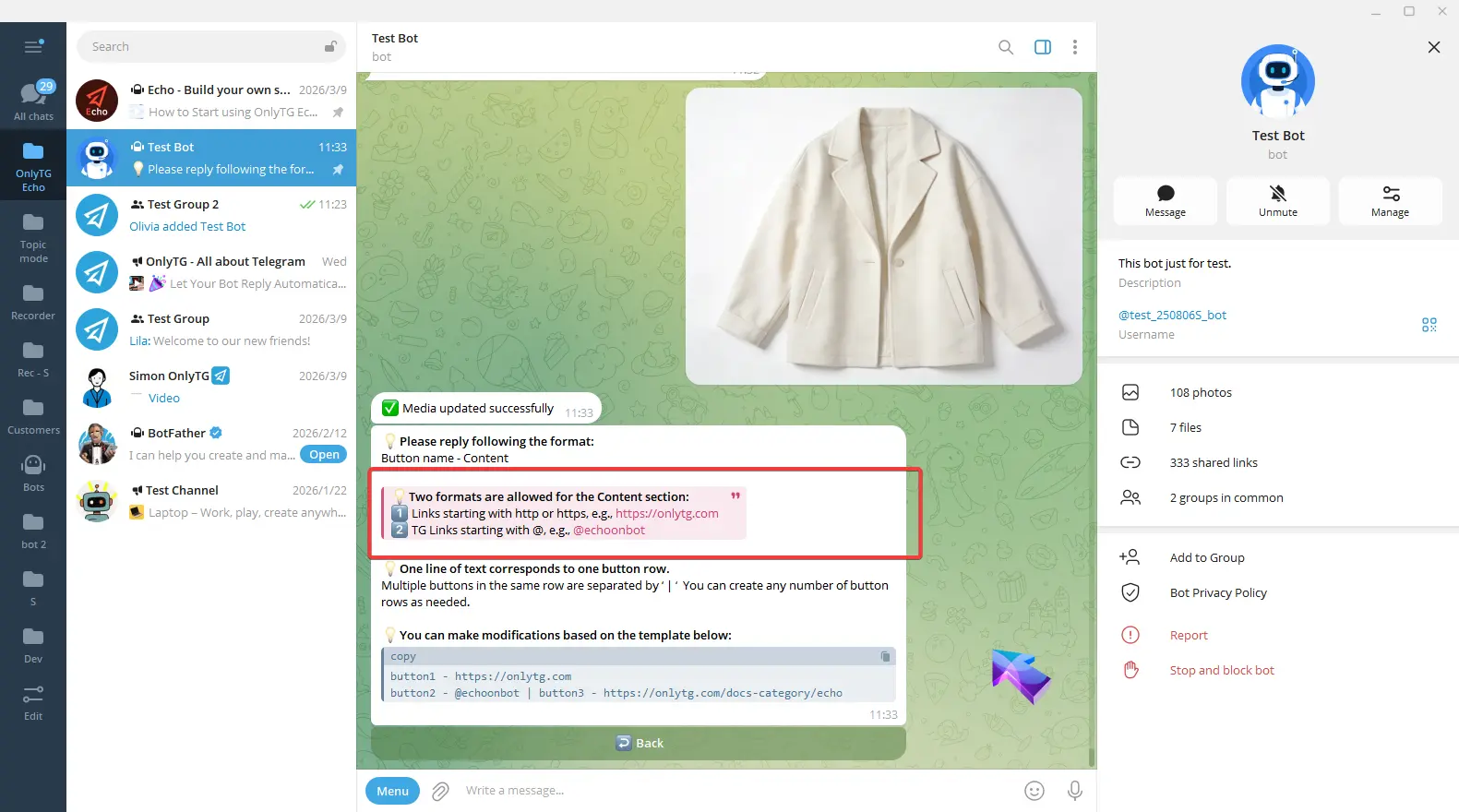This screenshot has width=1459, height=812.
Task: Toggle the right info side panel
Action: tap(1042, 47)
